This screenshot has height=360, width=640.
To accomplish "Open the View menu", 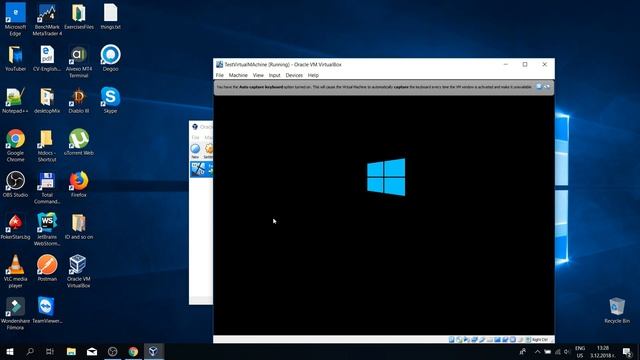I will tap(258, 75).
